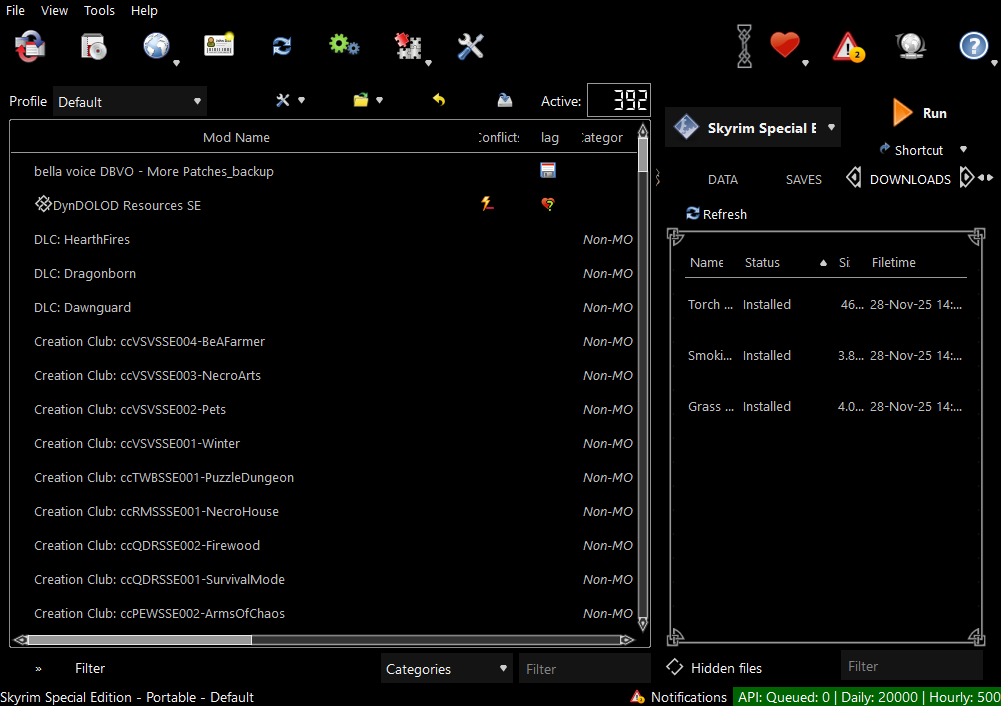This screenshot has height=706, width=1001.
Task: Open the puzzle piece Tools icon
Action: (x=407, y=46)
